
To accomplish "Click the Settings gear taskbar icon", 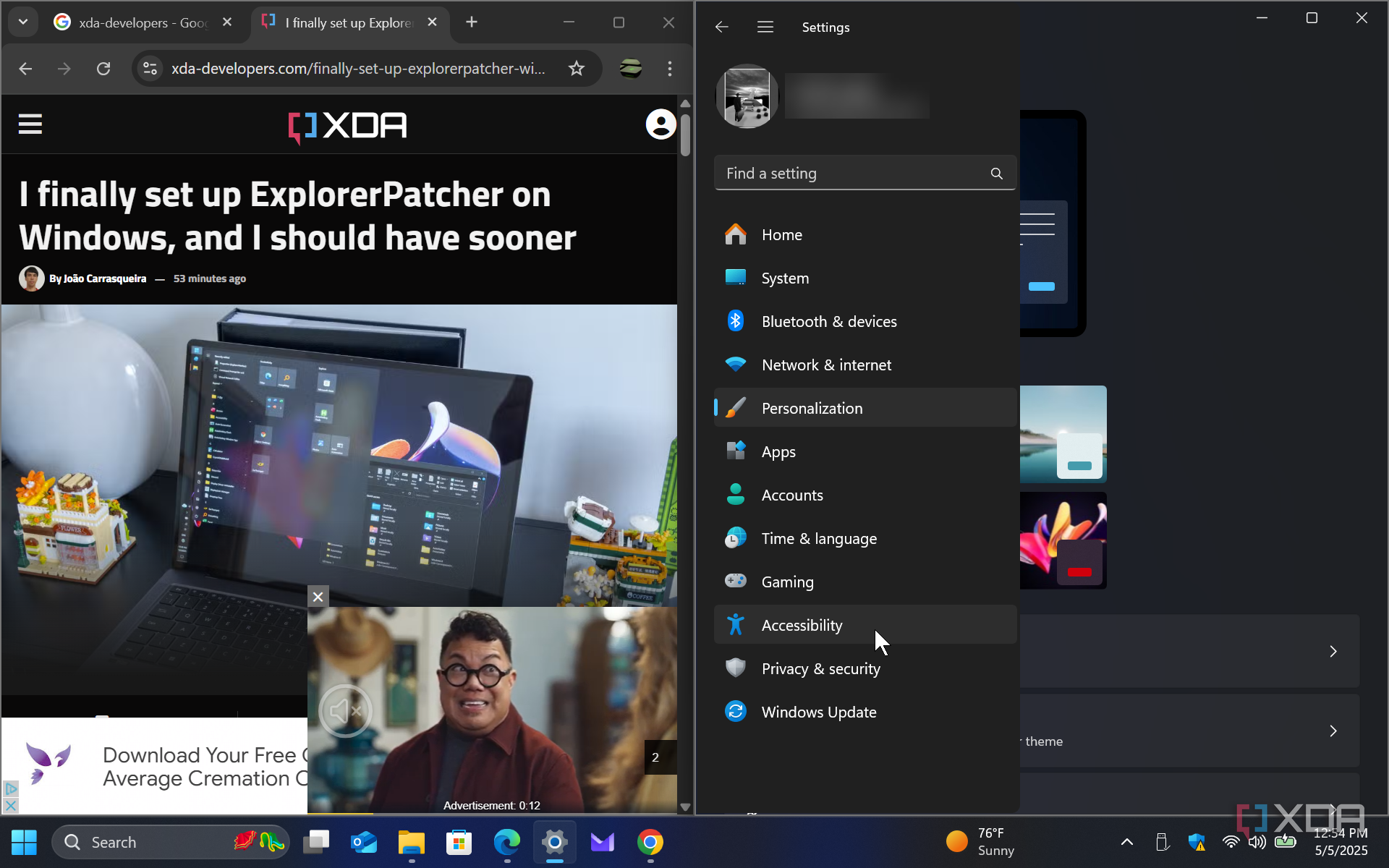I will point(555,842).
